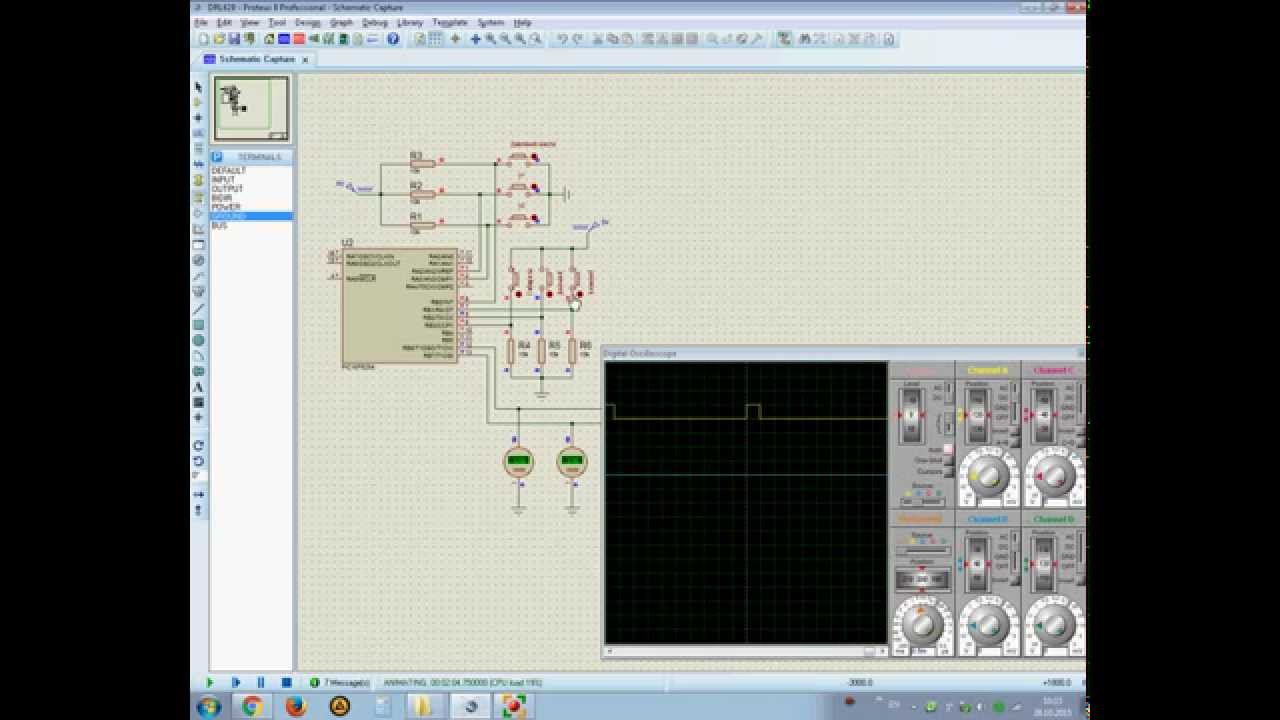The image size is (1280, 720).
Task: Open the Library menu
Action: coord(410,22)
